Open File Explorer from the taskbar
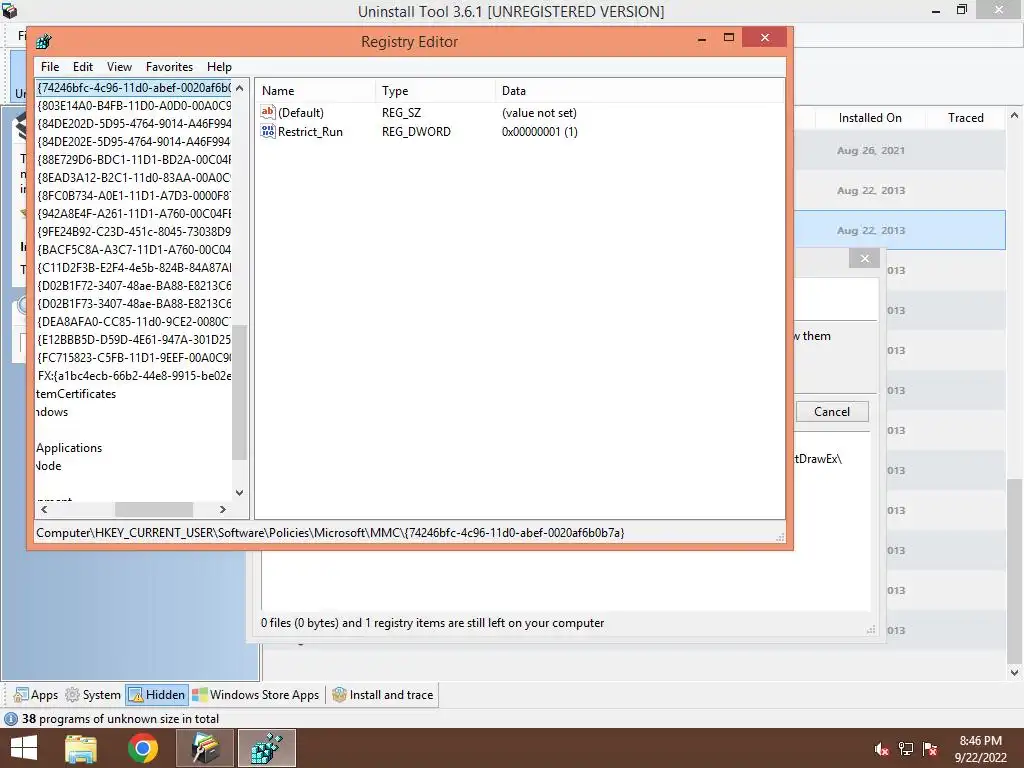The image size is (1024, 768). (x=81, y=748)
